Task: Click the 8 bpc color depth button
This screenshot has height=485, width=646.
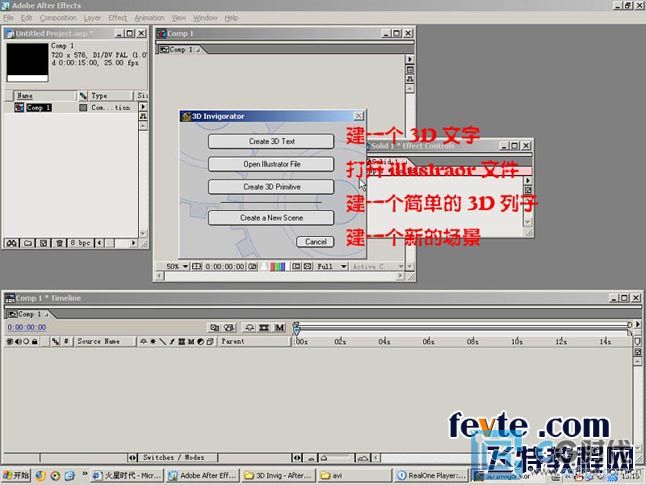Action: 80,243
